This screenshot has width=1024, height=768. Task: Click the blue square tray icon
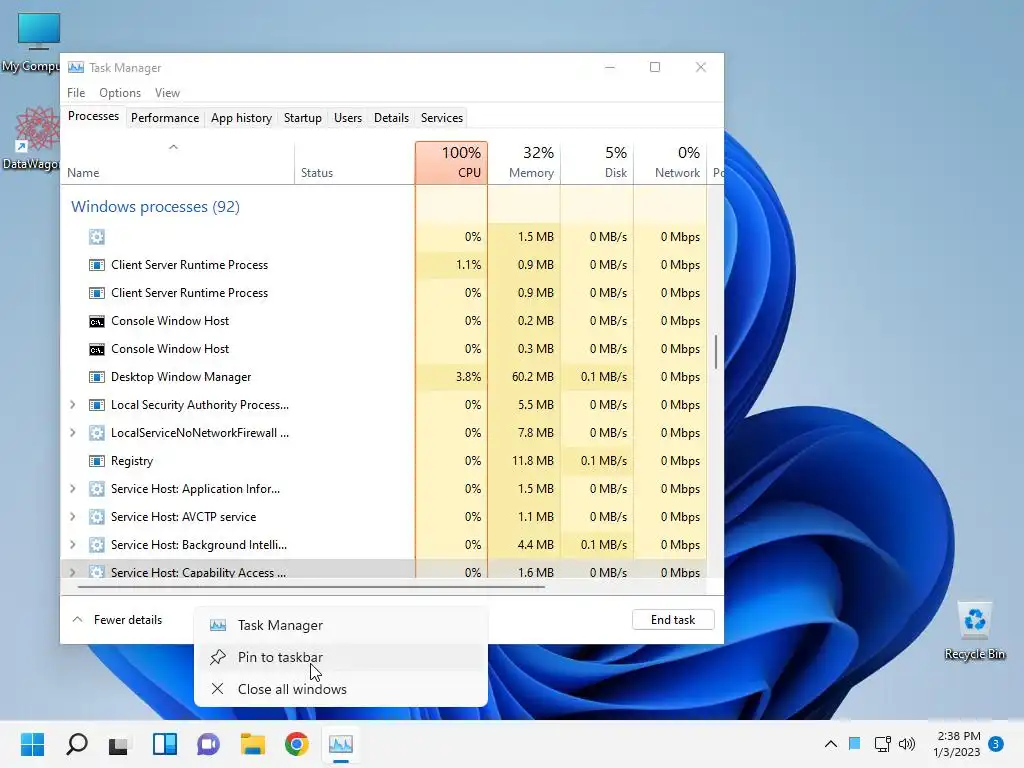coord(854,743)
